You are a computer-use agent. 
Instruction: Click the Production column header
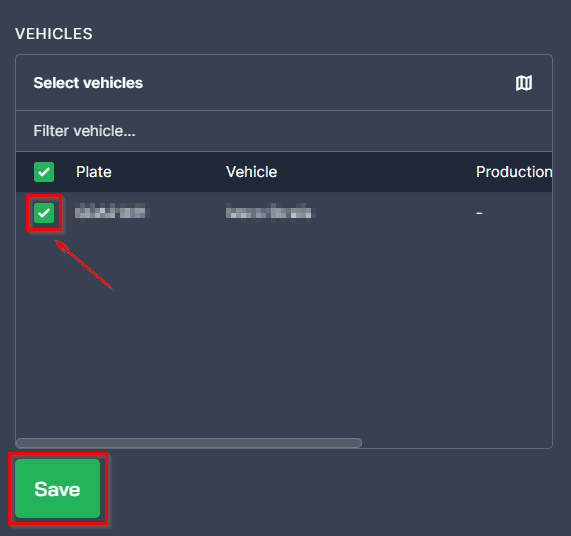click(514, 172)
